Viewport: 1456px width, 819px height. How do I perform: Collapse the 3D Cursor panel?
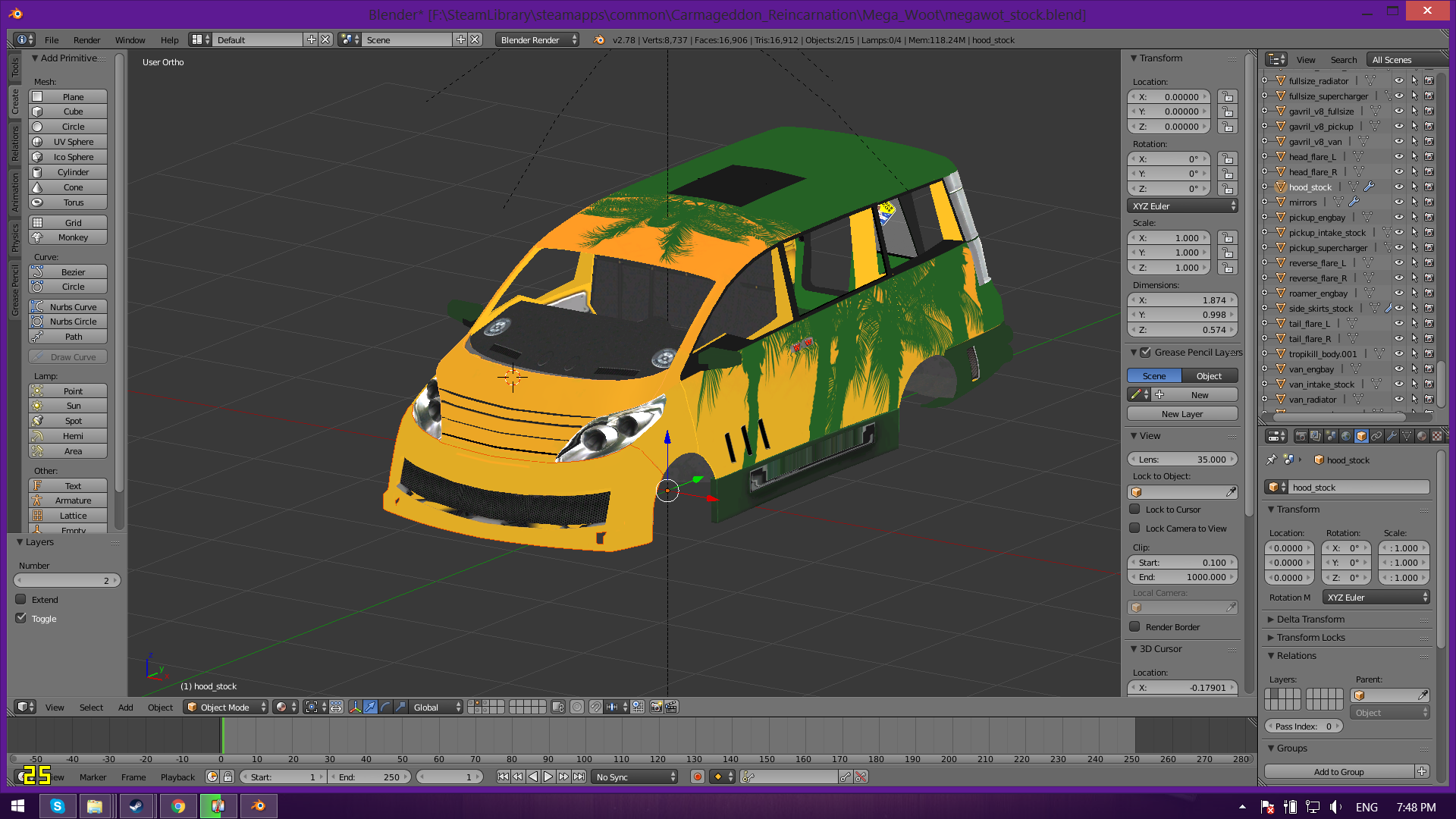pos(1134,648)
